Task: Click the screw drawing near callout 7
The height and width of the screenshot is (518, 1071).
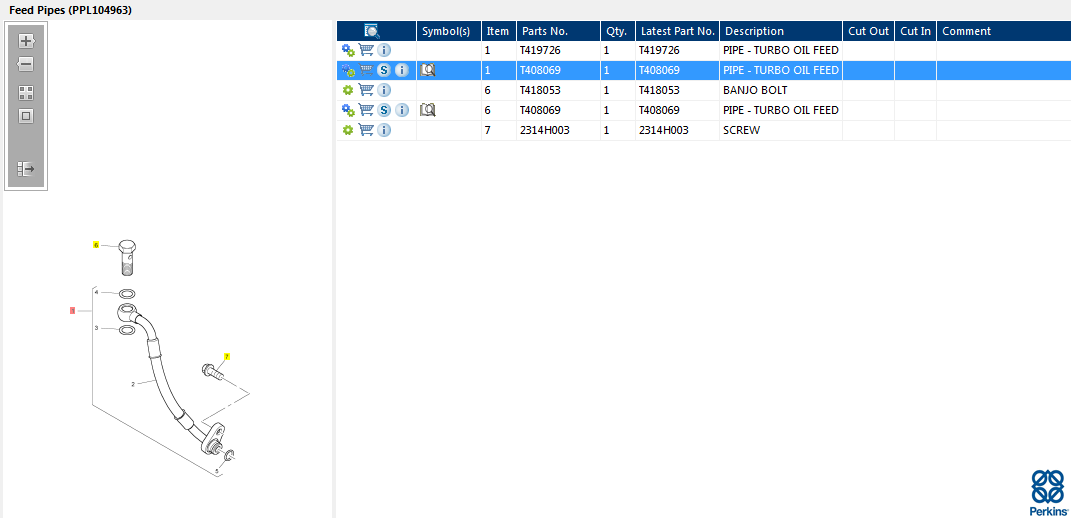Action: click(x=213, y=372)
